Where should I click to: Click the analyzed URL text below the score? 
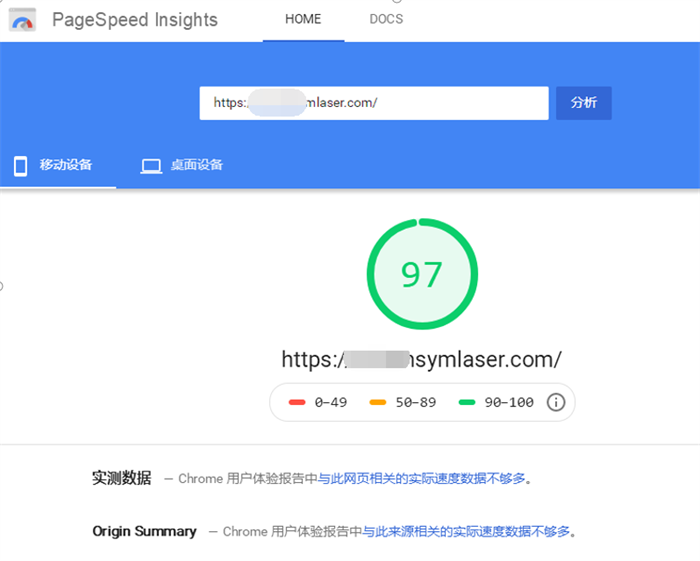pyautogui.click(x=421, y=359)
